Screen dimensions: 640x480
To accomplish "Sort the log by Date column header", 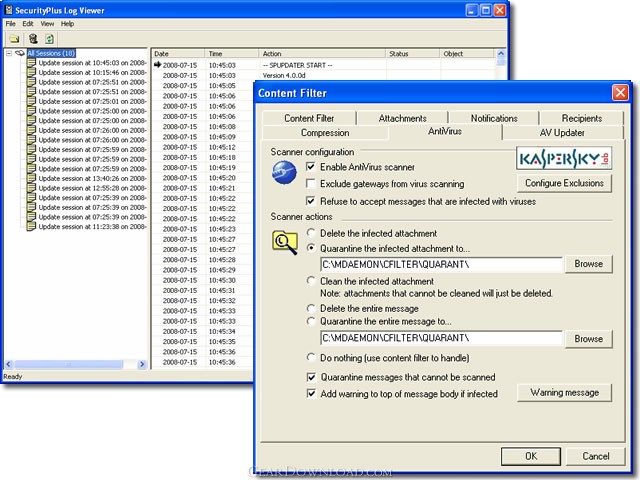I will (178, 53).
